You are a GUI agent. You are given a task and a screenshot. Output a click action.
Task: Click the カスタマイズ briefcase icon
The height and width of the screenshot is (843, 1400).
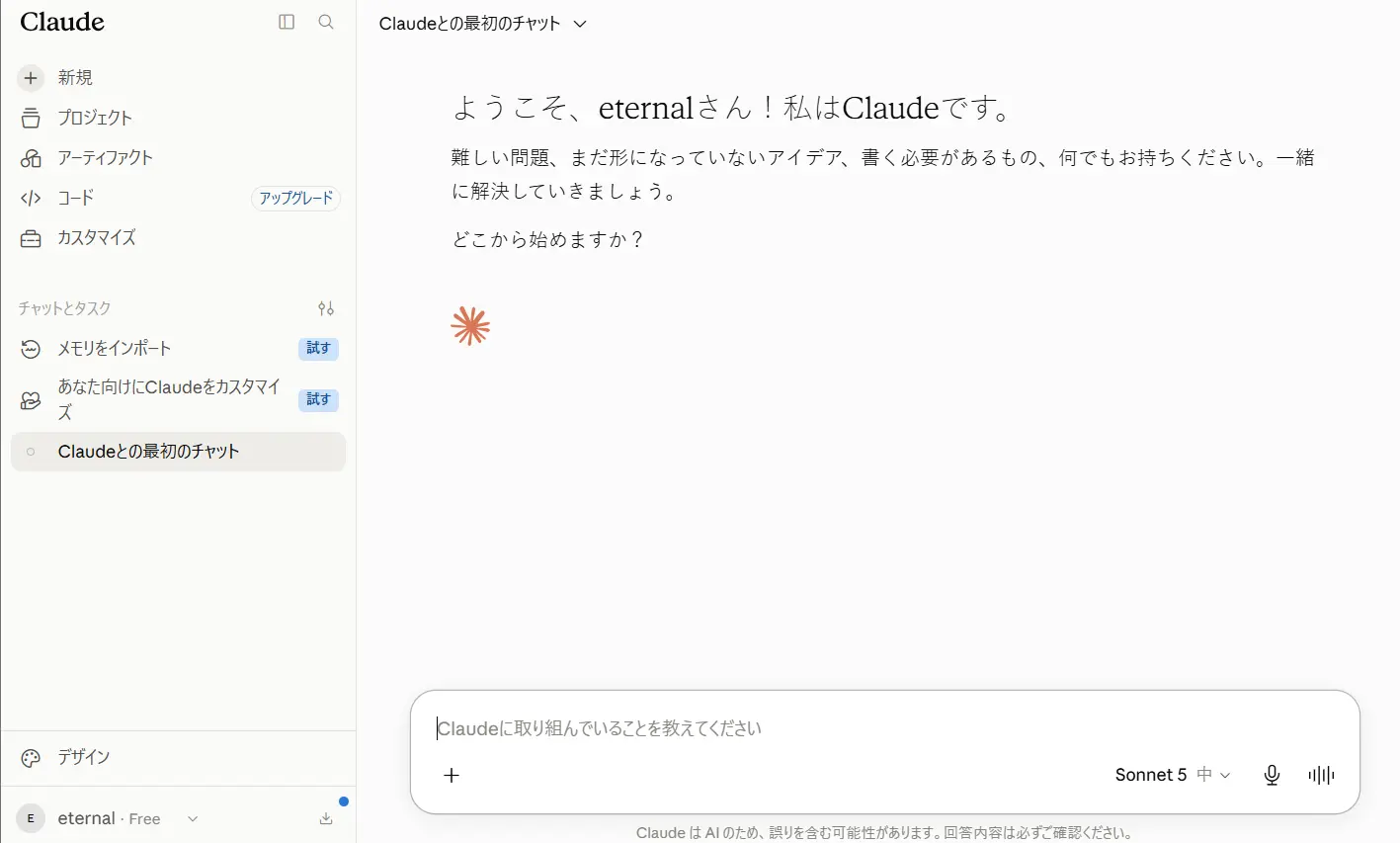coord(31,238)
